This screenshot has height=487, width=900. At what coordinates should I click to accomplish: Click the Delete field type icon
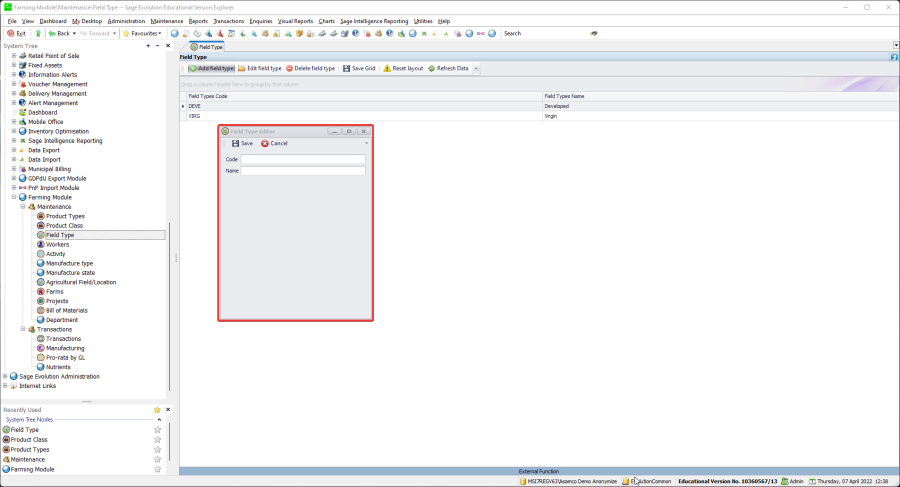pos(290,68)
